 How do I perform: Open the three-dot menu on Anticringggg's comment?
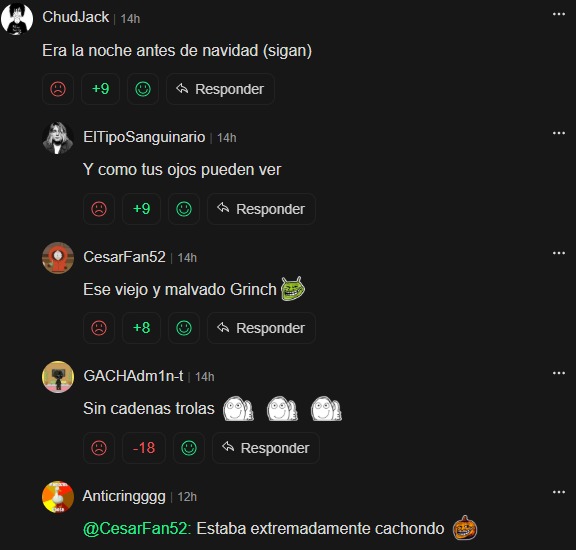(559, 492)
